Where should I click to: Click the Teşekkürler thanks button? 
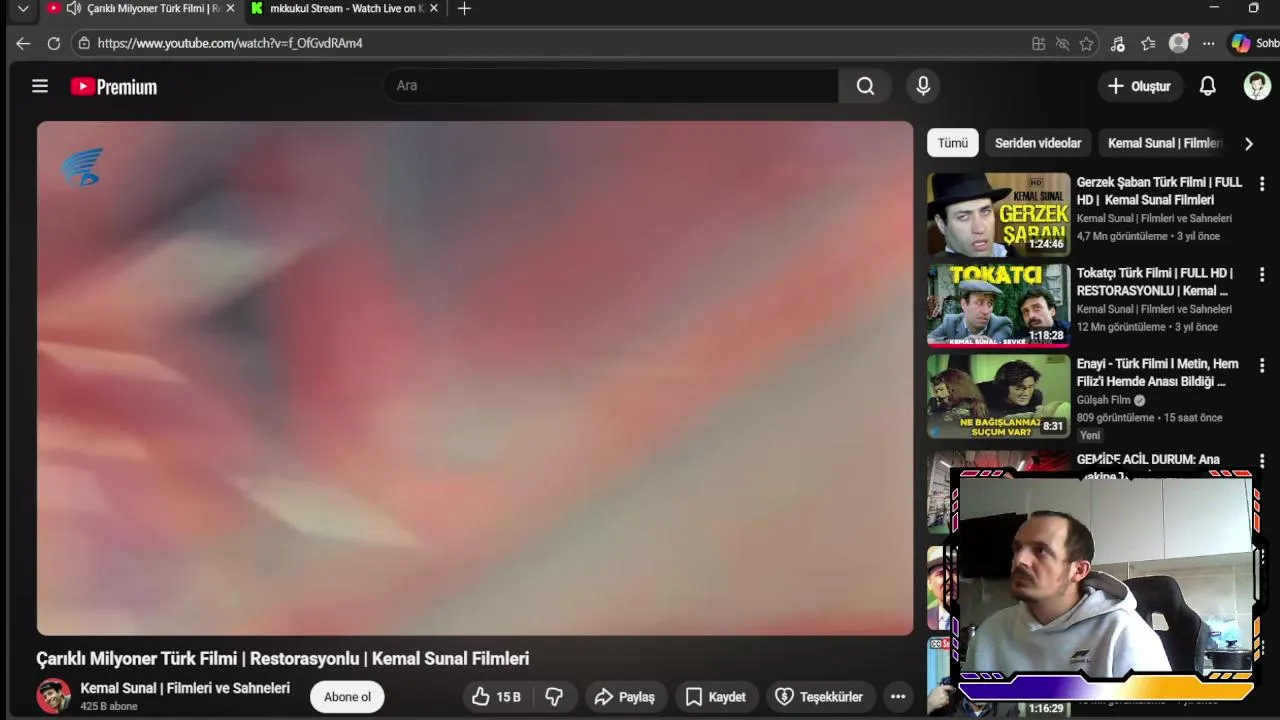pyautogui.click(x=819, y=697)
